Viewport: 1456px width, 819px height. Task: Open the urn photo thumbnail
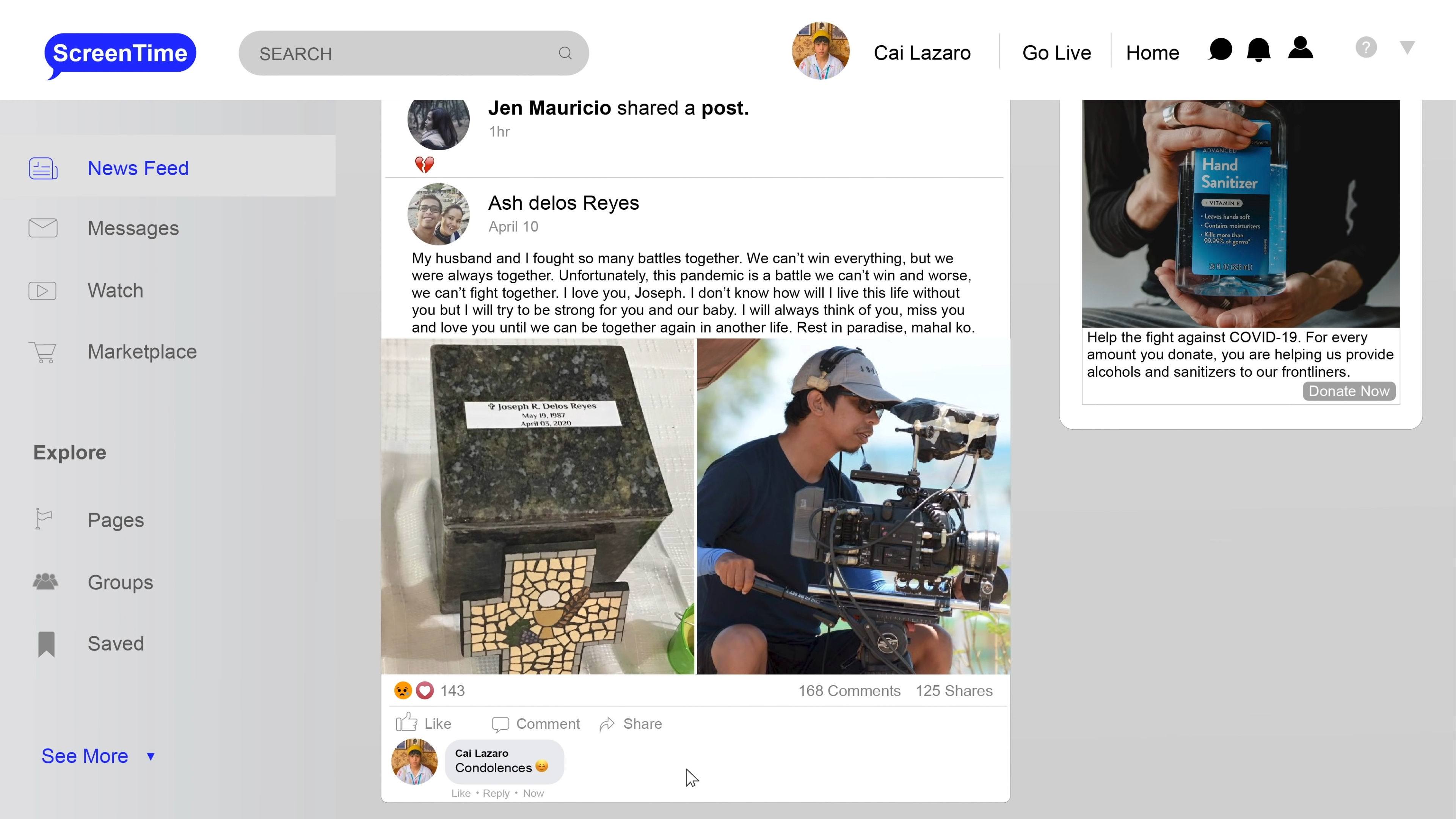pos(538,507)
